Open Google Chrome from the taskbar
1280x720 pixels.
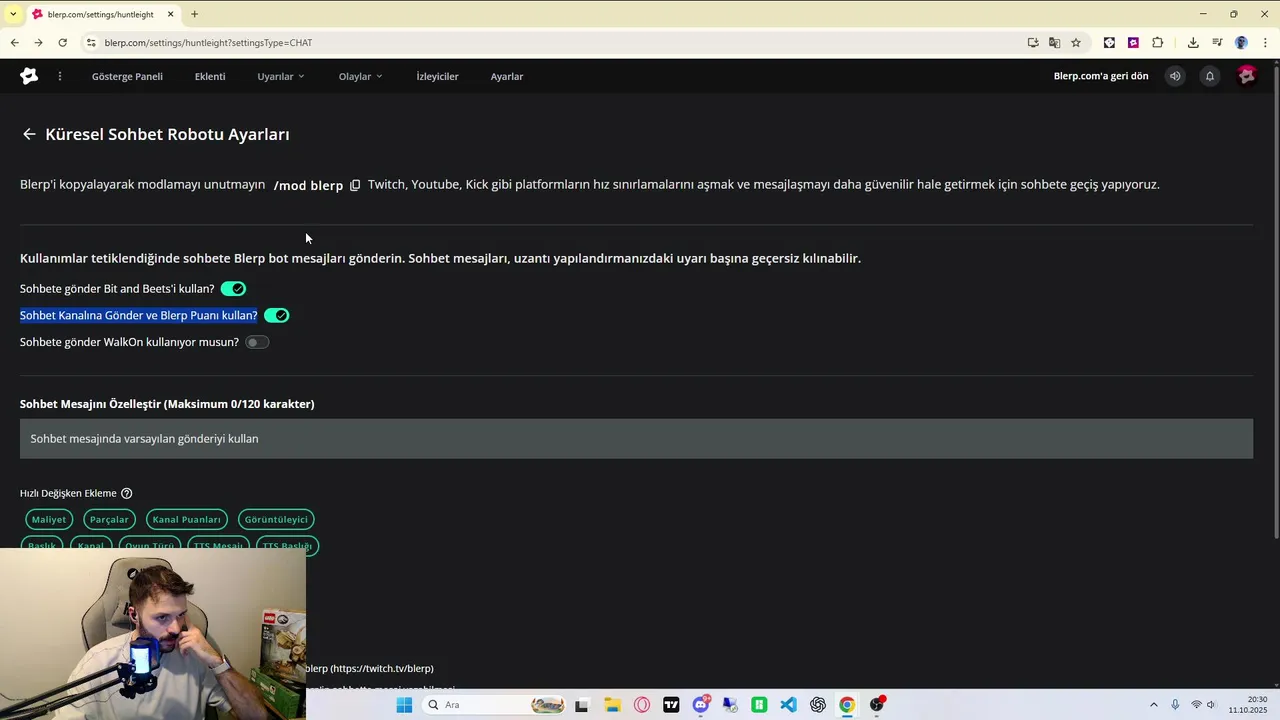pyautogui.click(x=847, y=705)
